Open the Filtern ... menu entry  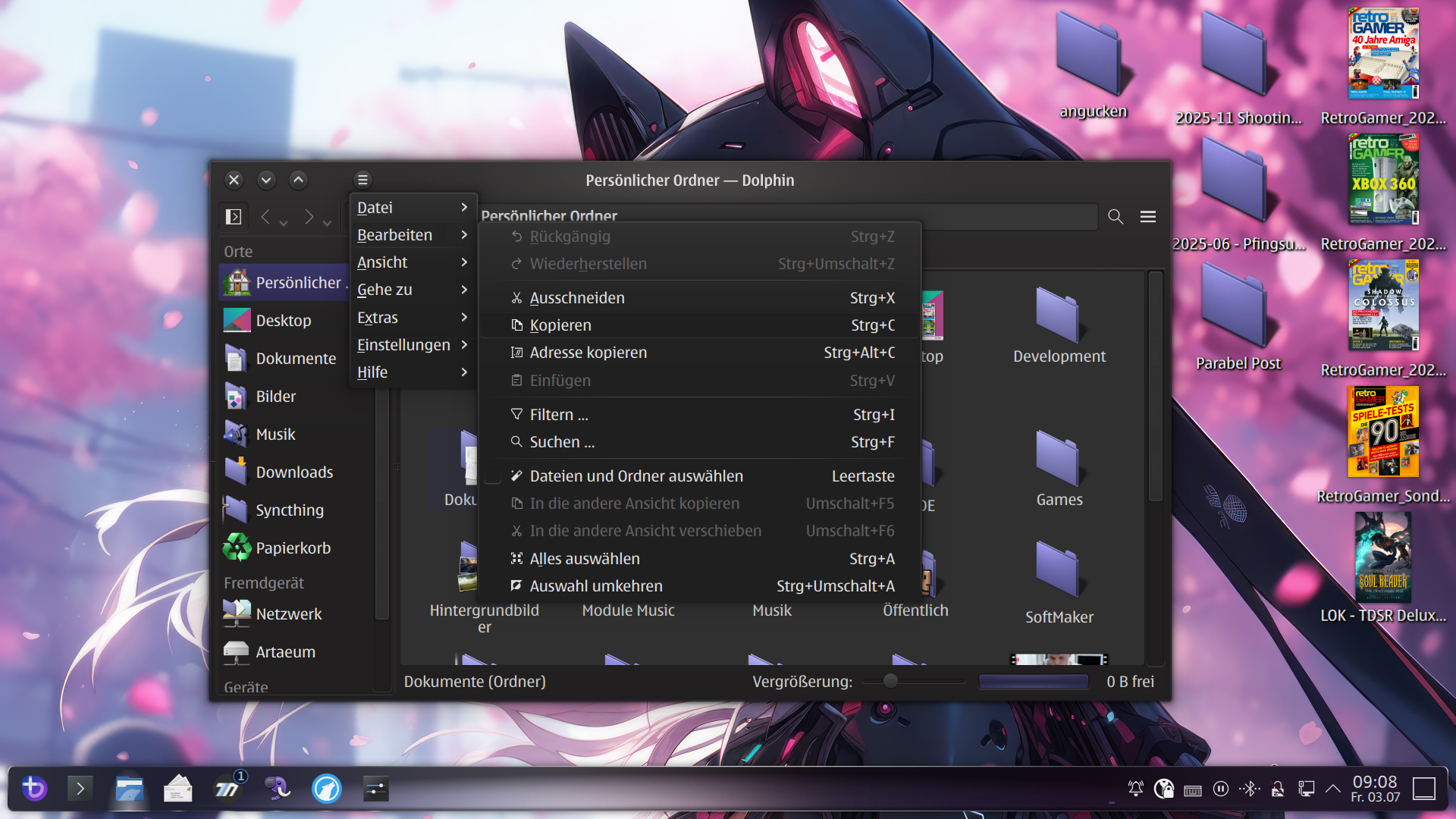pyautogui.click(x=700, y=415)
